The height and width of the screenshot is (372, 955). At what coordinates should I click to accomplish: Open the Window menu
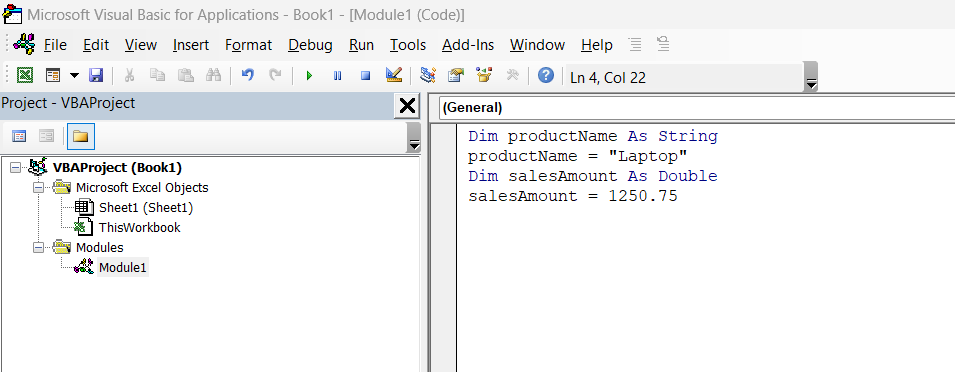[x=537, y=45]
